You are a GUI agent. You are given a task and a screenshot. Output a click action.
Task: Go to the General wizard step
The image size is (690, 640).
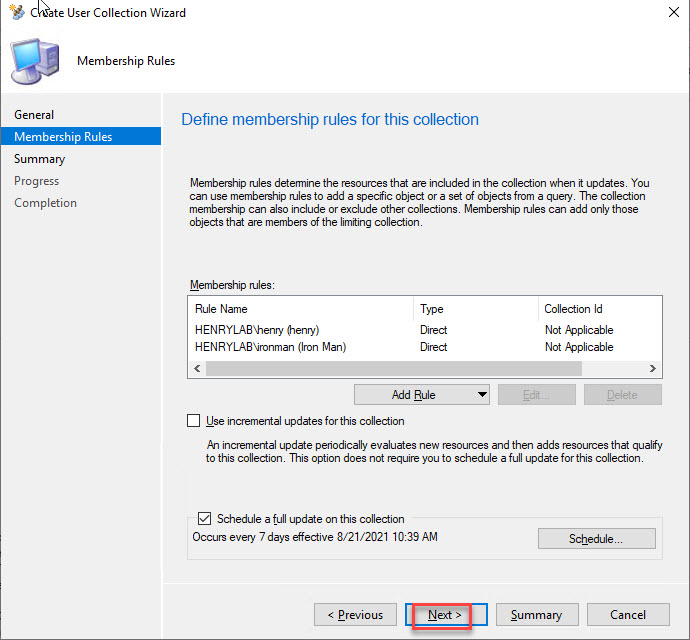(34, 115)
